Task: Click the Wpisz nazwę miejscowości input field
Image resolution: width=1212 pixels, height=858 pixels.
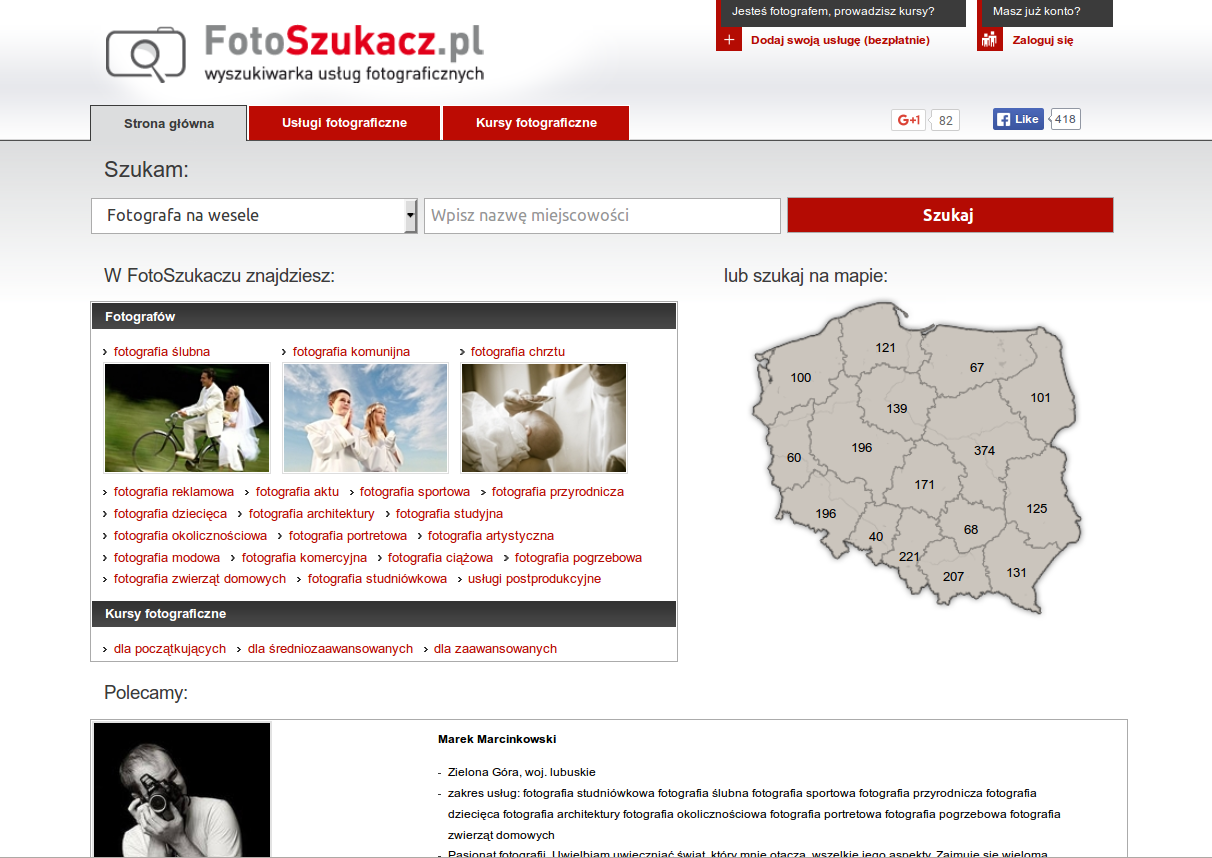Action: pos(602,216)
